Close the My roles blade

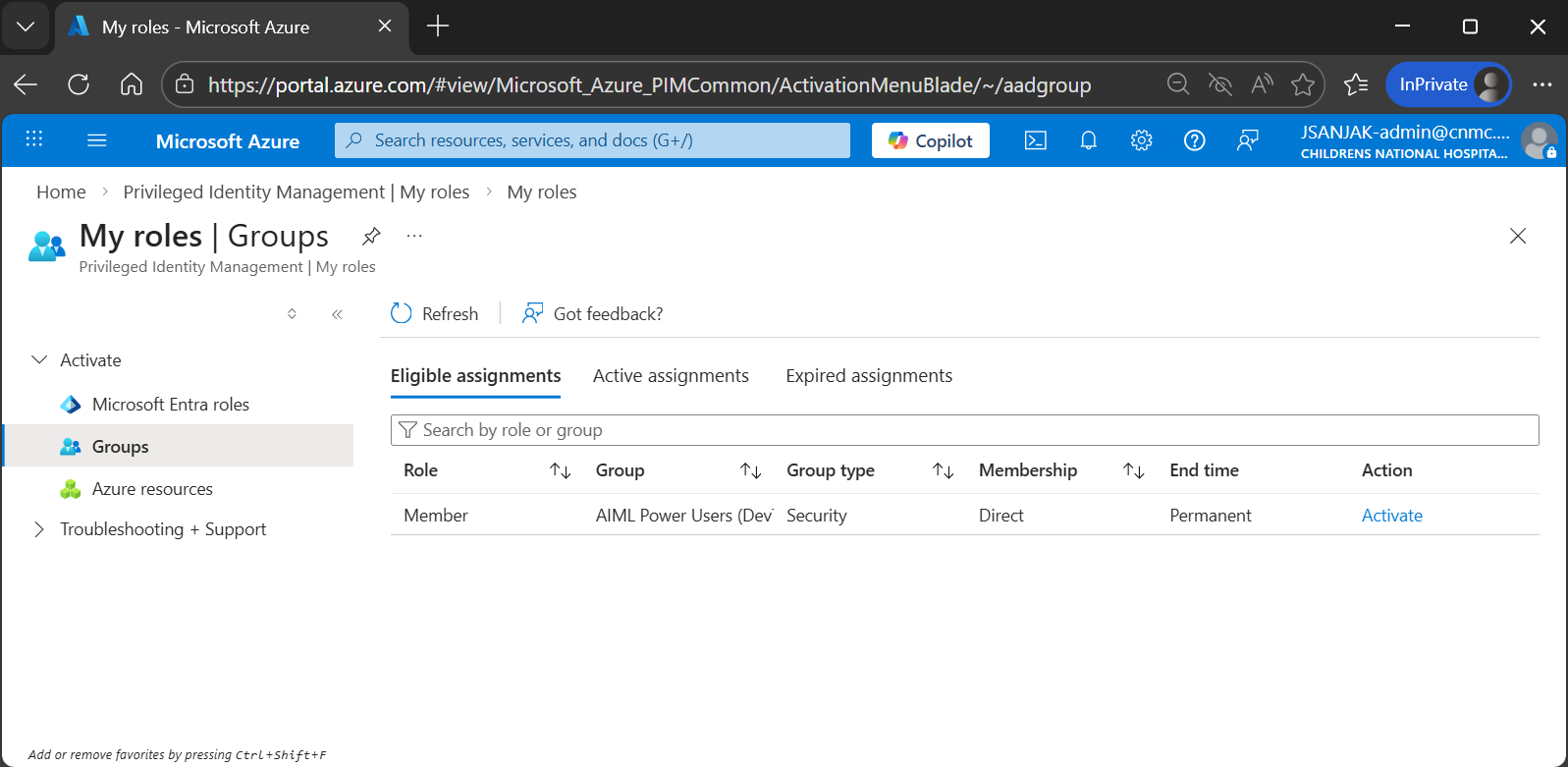pos(1518,236)
